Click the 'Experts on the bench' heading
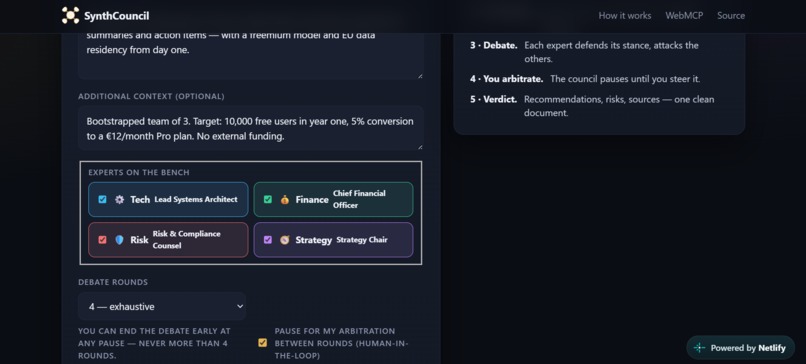 (139, 173)
